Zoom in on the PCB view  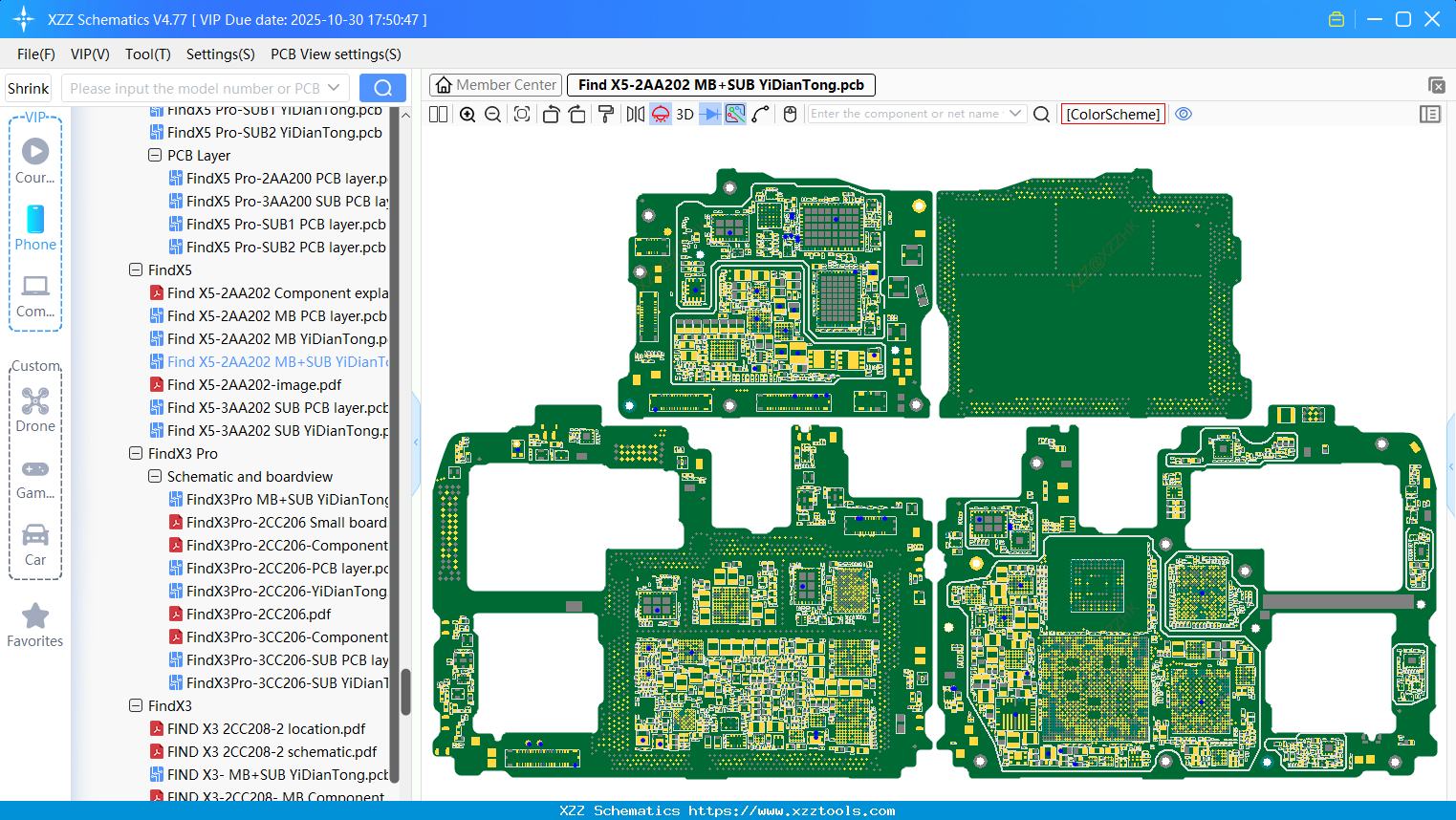pyautogui.click(x=467, y=115)
